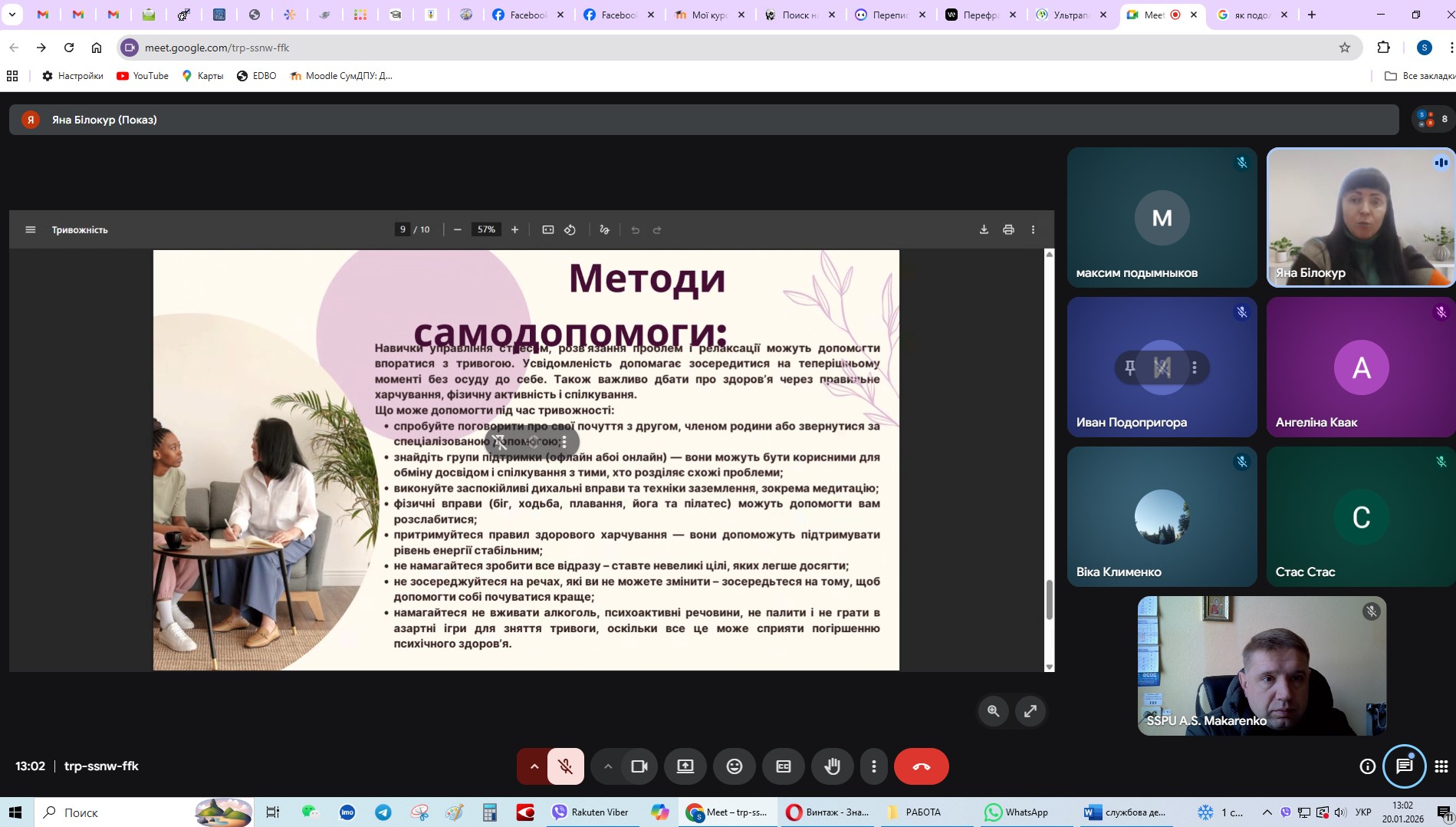Open the YouTube bookmark
The image size is (1456, 827).
(x=143, y=76)
